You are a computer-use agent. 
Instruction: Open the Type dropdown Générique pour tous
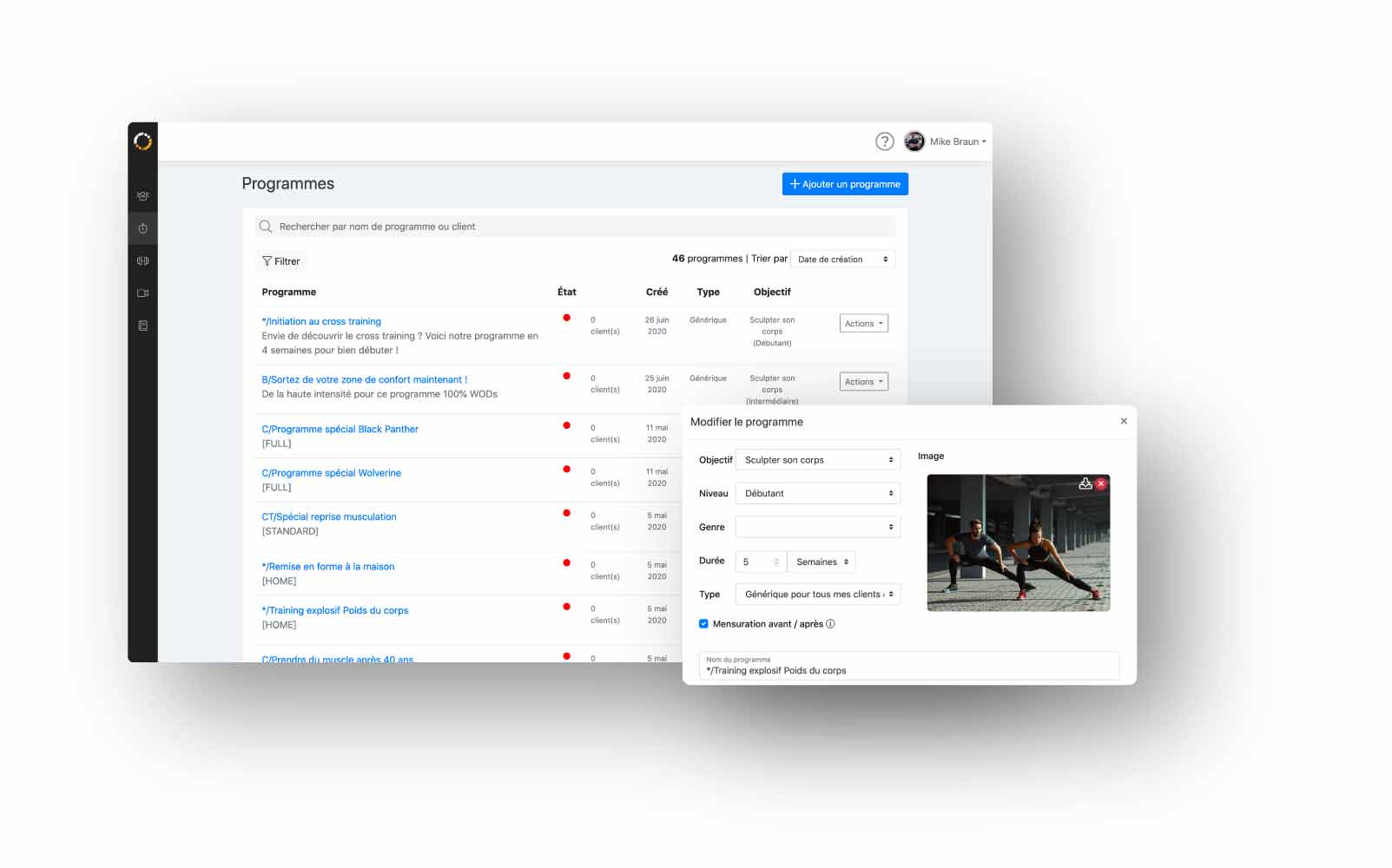click(817, 595)
